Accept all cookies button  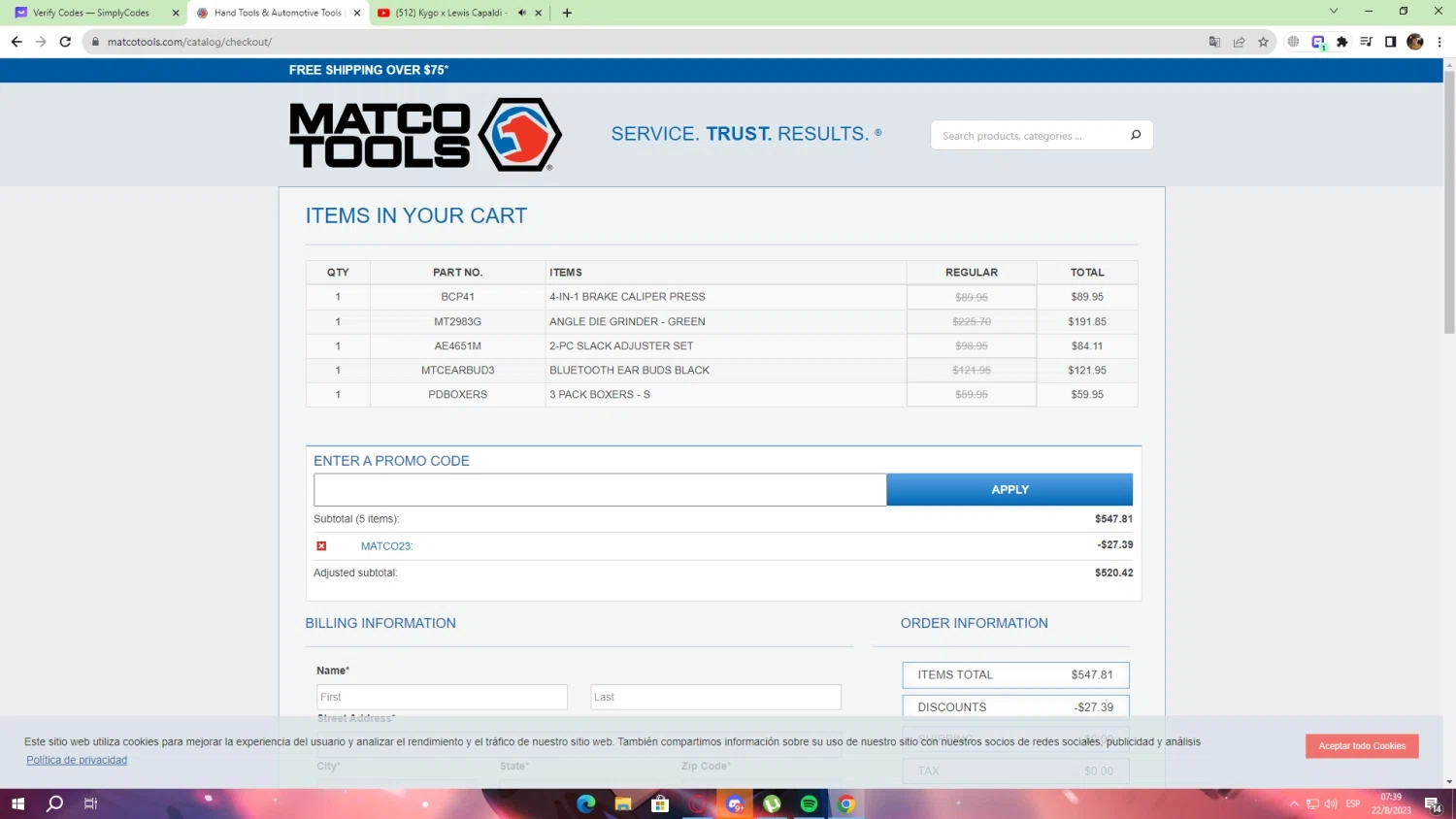point(1362,746)
